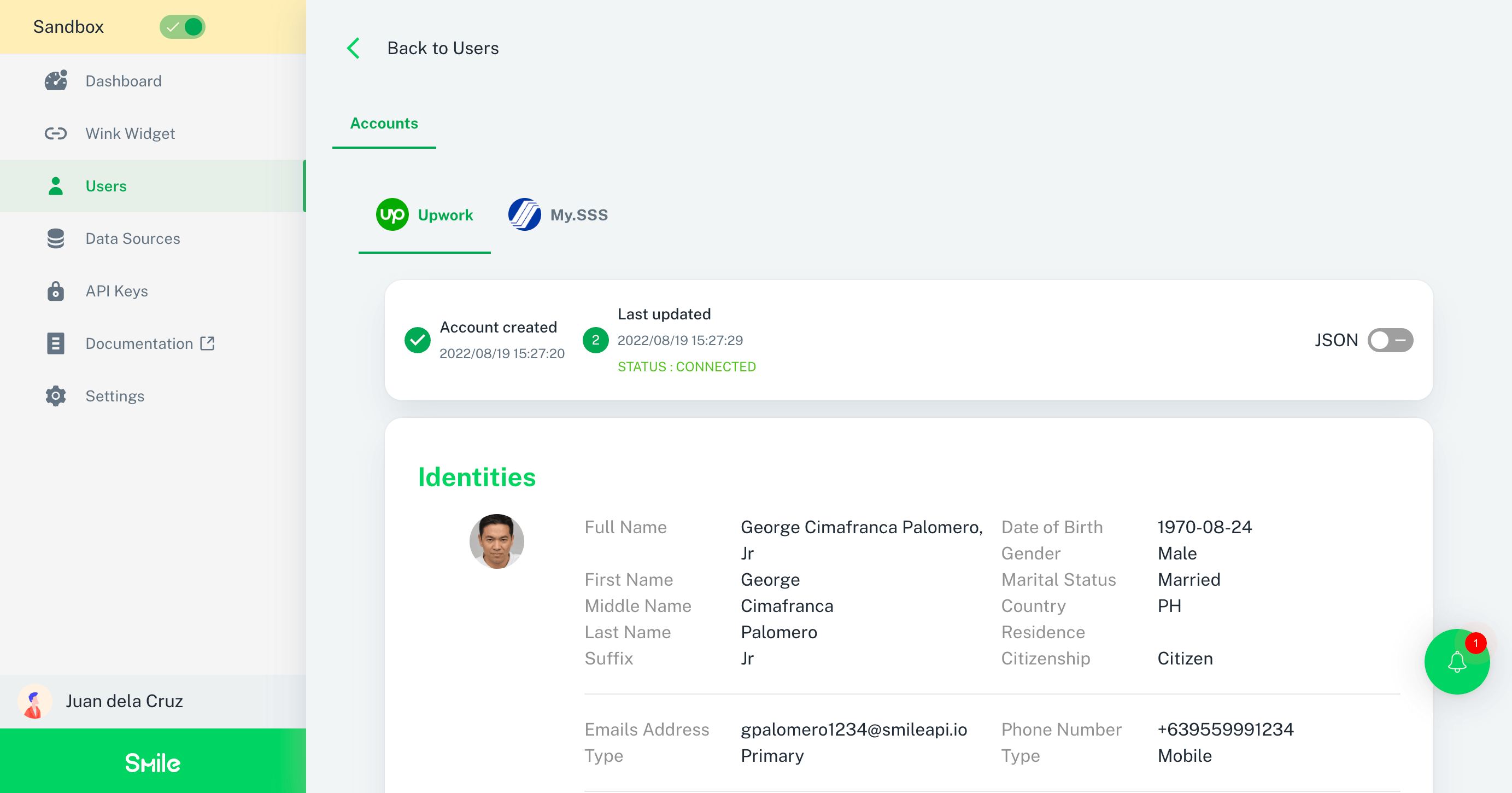Open the notification bell button
Image resolution: width=1512 pixels, height=793 pixels.
point(1456,662)
